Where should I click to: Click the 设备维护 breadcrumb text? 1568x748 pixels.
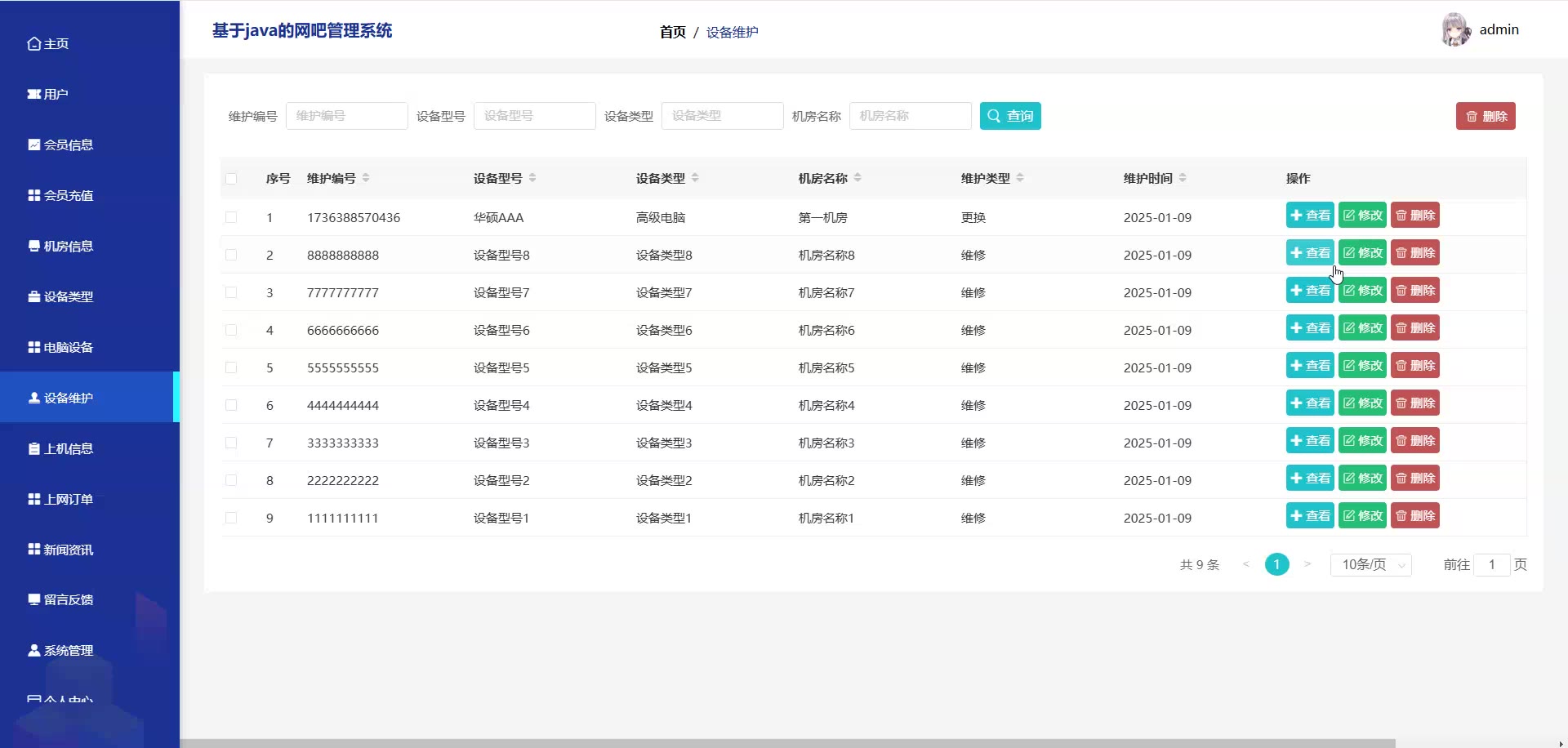tap(732, 32)
